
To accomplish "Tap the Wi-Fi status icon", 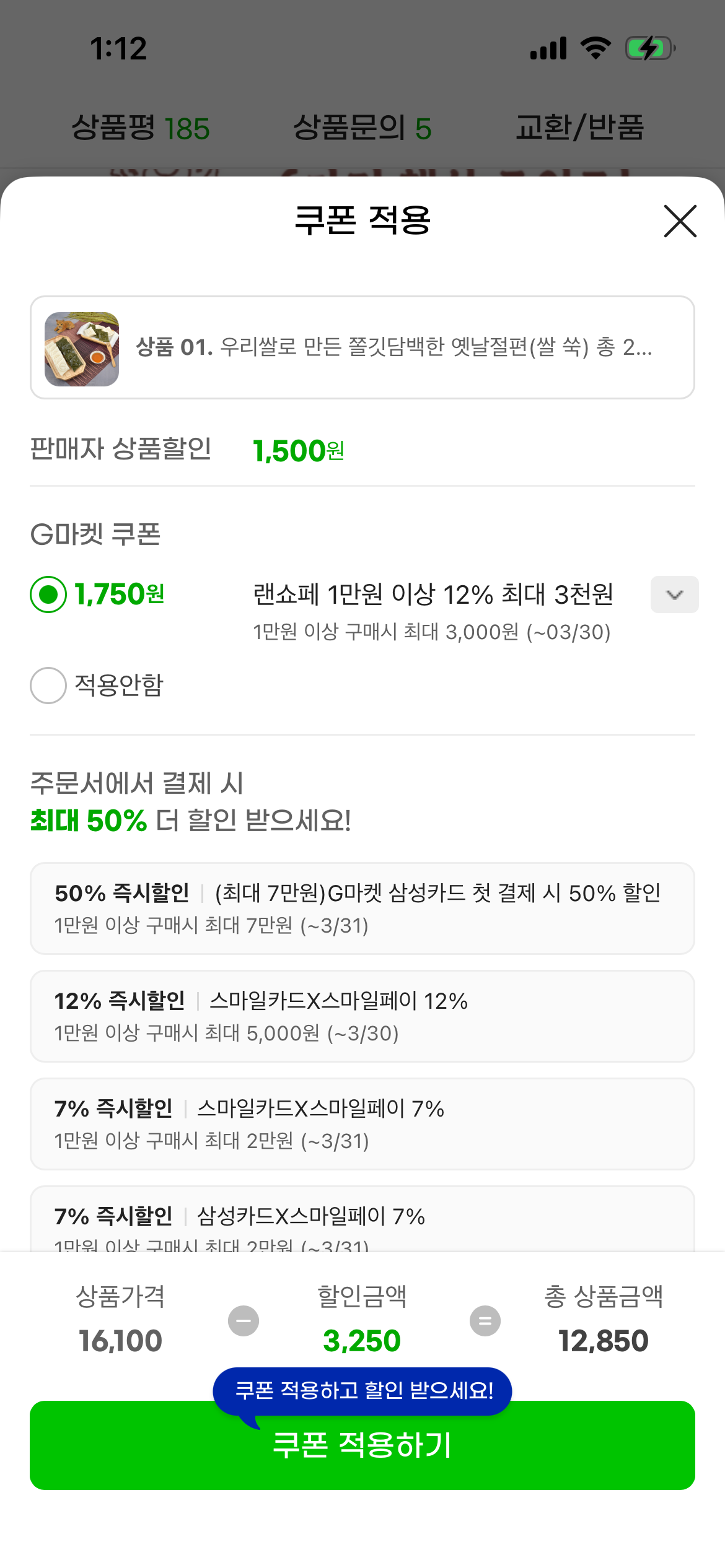I will 595,48.
